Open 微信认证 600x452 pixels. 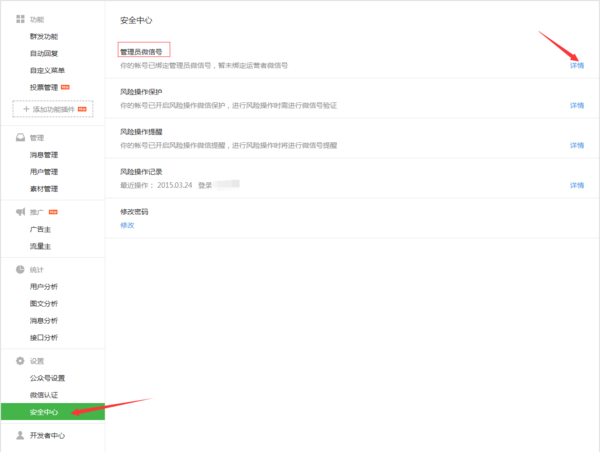pos(44,395)
